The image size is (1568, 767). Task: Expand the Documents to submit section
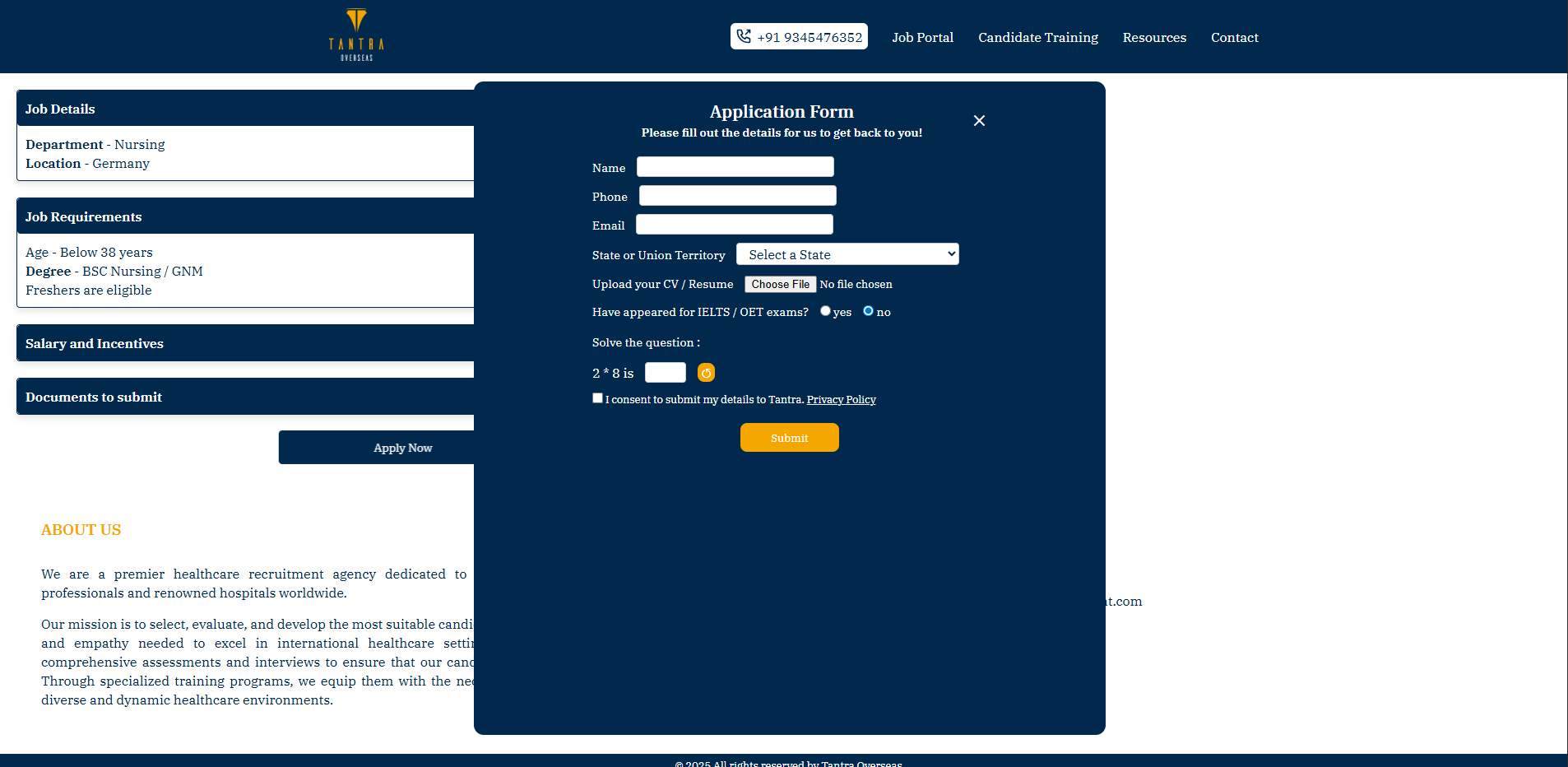point(245,397)
